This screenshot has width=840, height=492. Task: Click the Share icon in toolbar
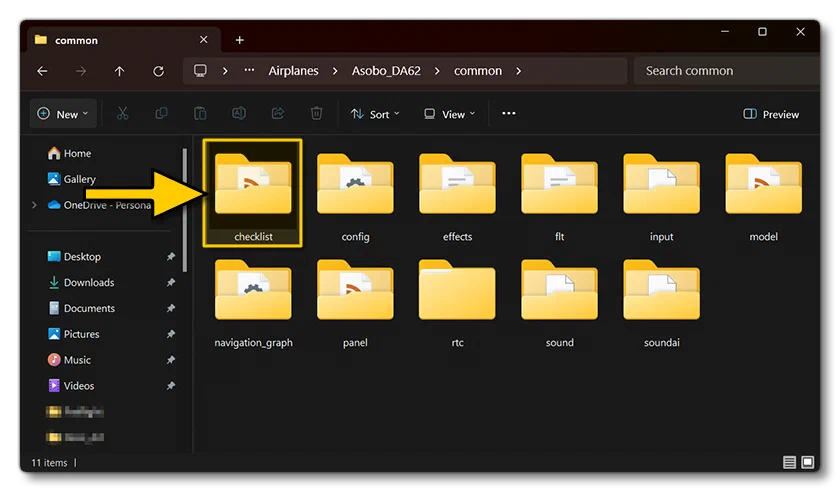click(x=278, y=114)
